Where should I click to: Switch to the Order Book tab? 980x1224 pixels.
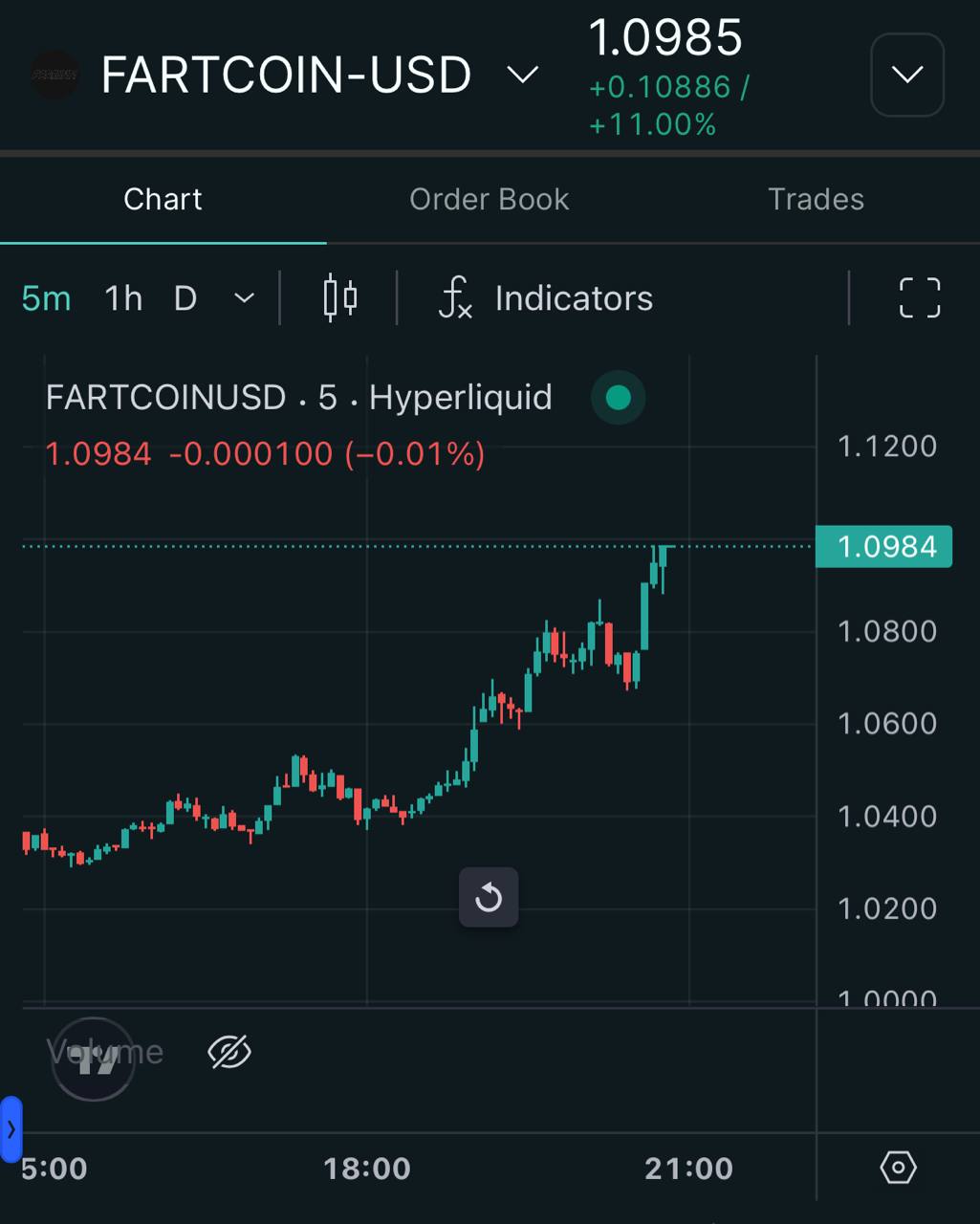(490, 199)
